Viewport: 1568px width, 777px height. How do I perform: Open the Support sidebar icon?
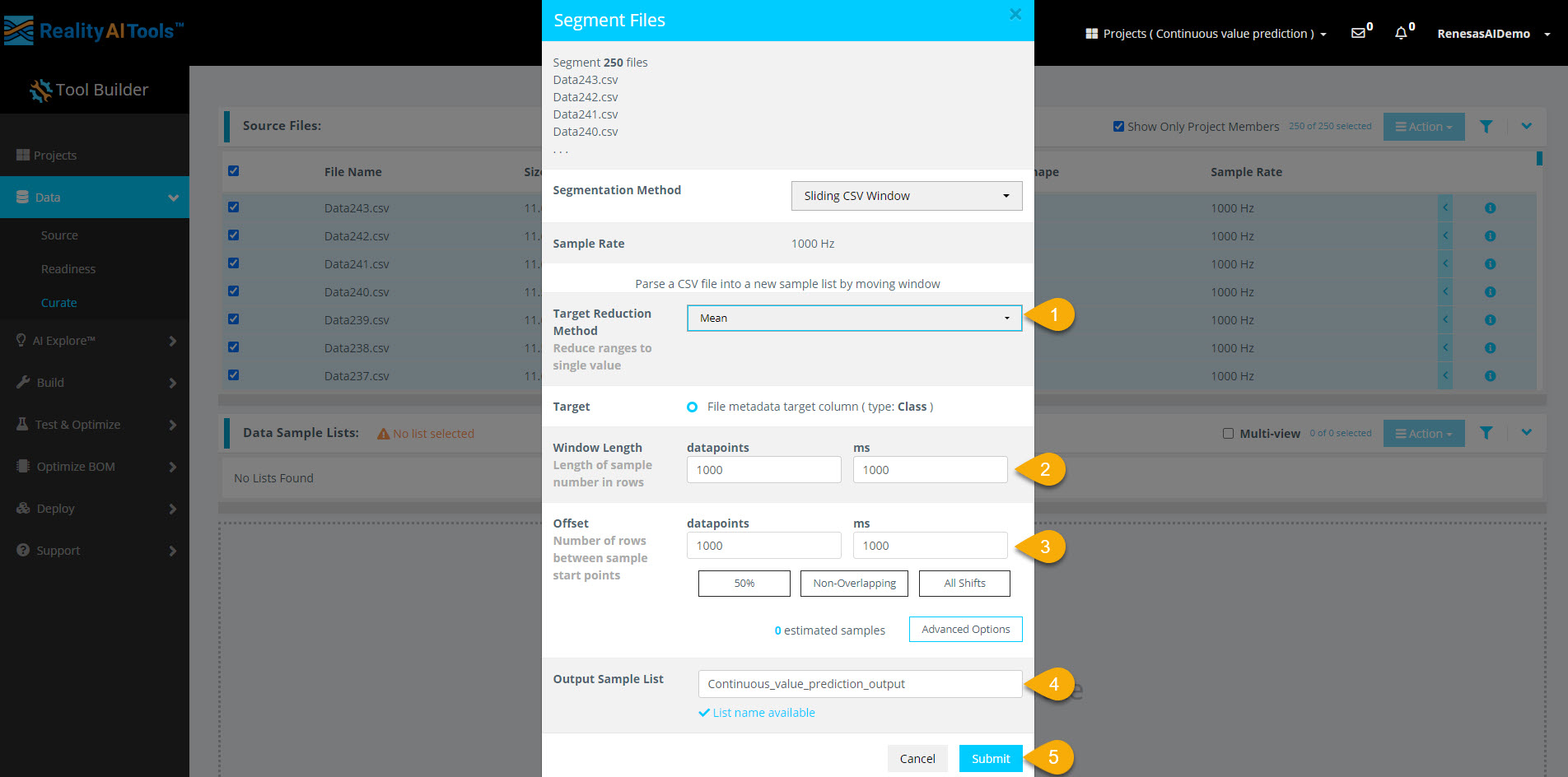click(22, 550)
